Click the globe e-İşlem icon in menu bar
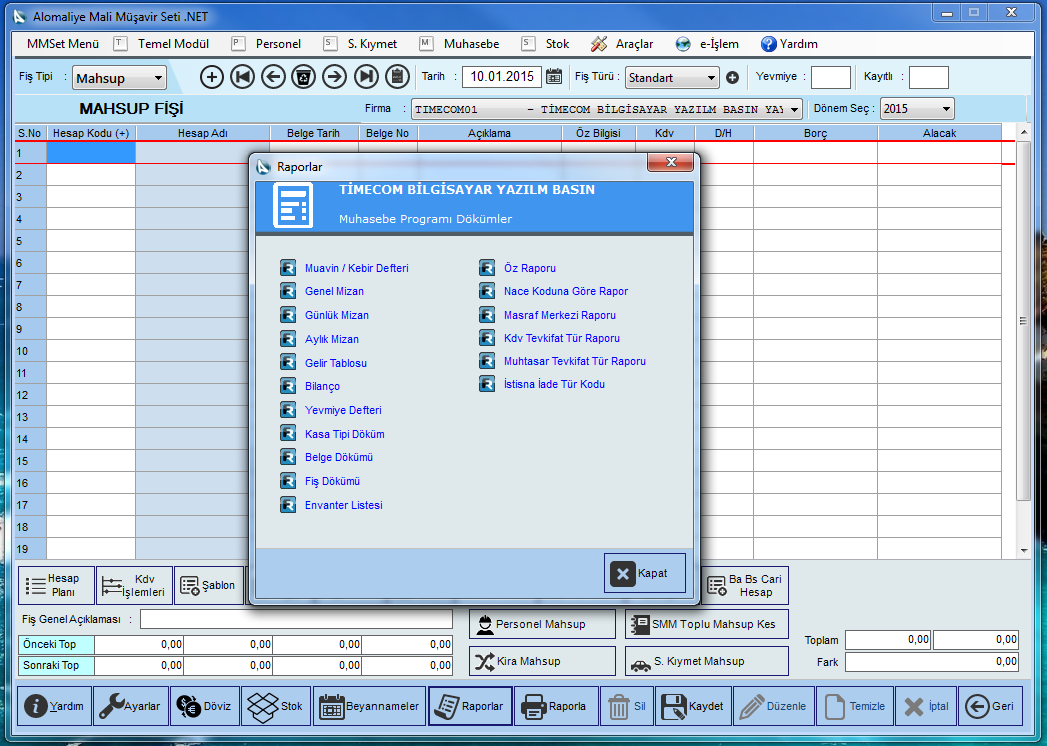Screen dimensions: 1047x746 point(683,44)
